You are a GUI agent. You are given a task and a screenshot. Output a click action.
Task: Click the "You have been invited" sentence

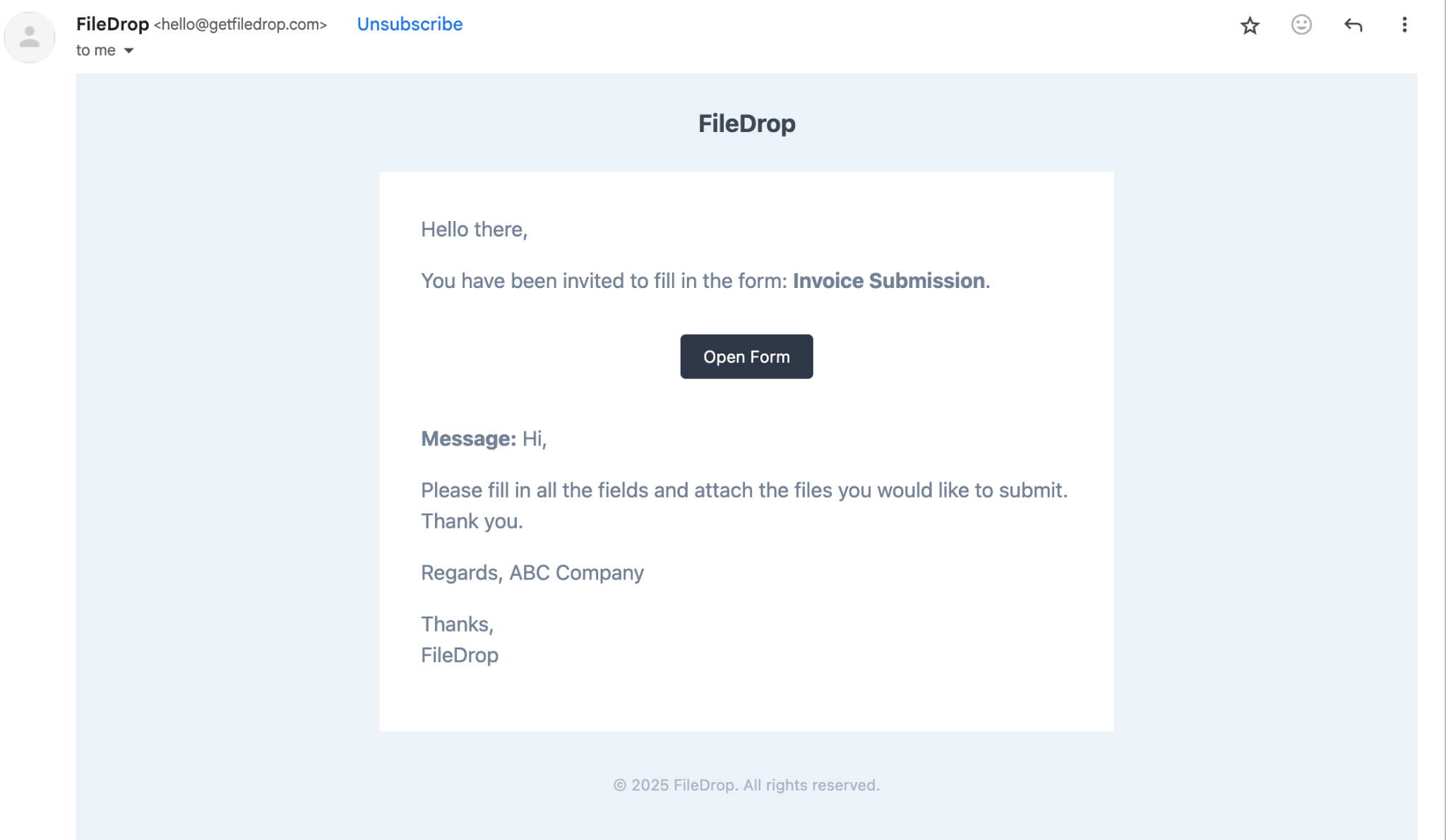tap(604, 281)
